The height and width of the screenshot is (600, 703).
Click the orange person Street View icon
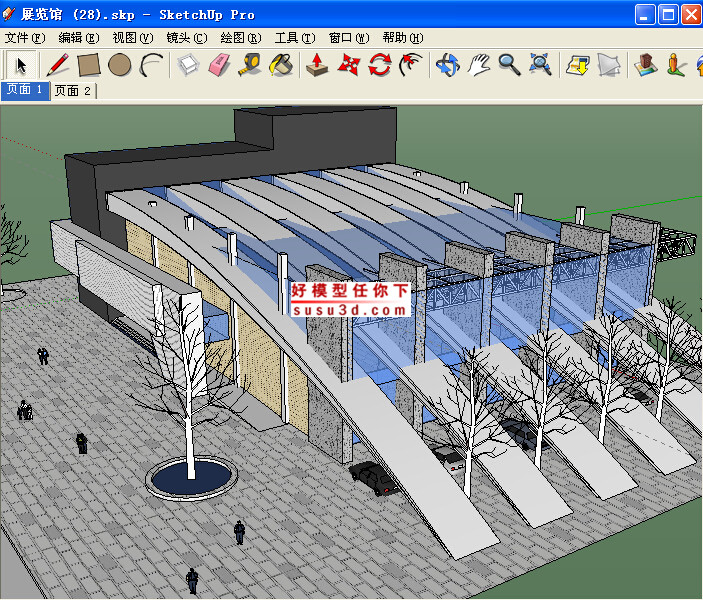click(676, 65)
